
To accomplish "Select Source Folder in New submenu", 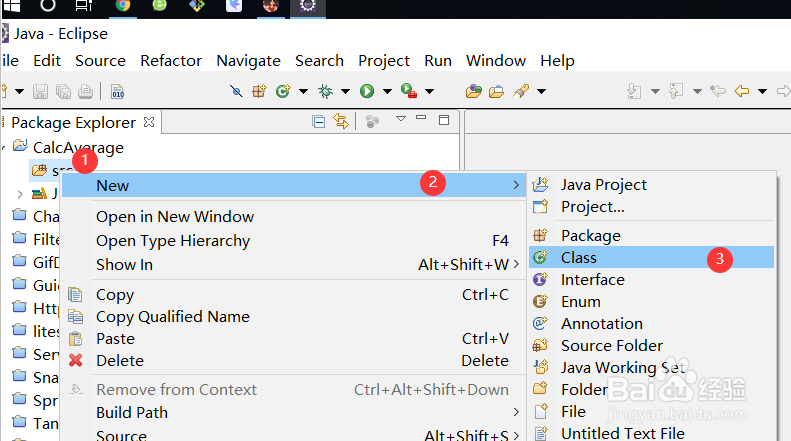I will tap(651, 345).
